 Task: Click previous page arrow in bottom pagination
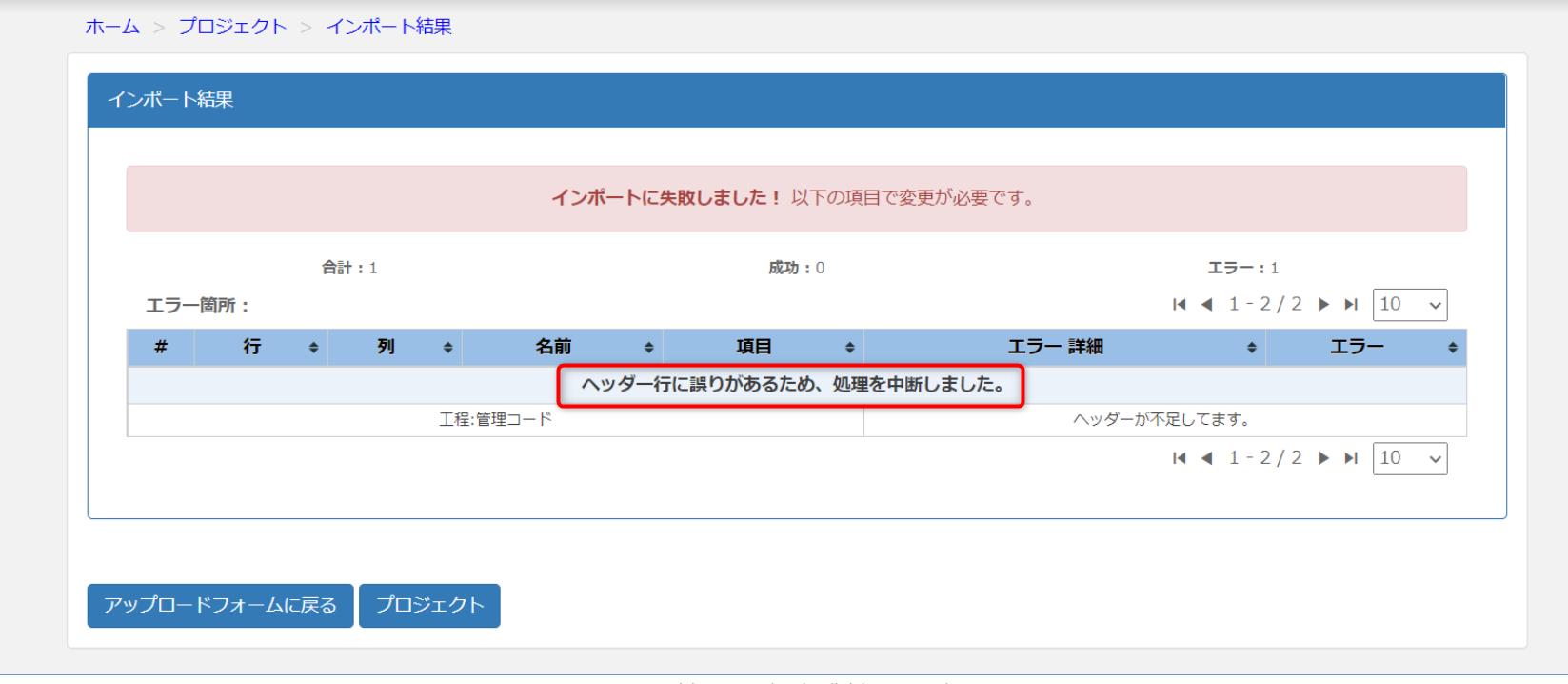coord(1207,458)
